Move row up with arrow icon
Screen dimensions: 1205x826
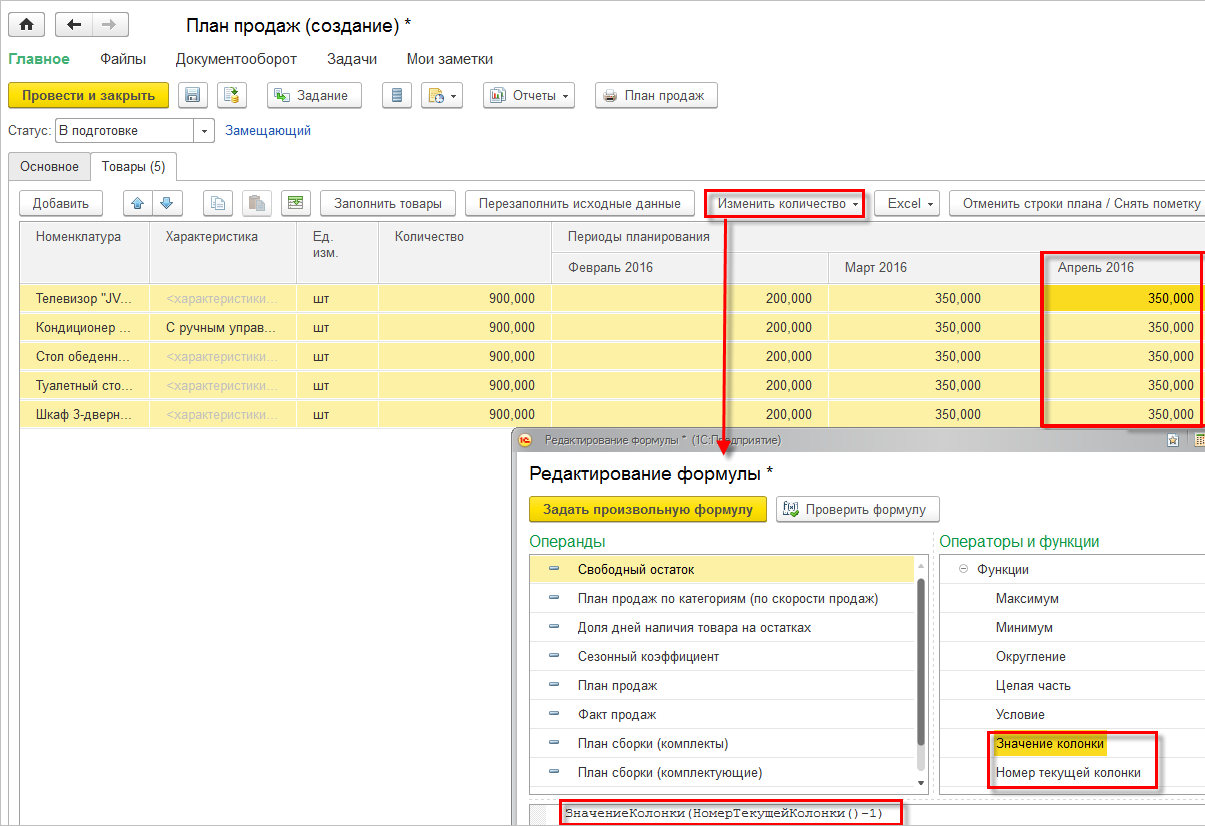coord(138,203)
